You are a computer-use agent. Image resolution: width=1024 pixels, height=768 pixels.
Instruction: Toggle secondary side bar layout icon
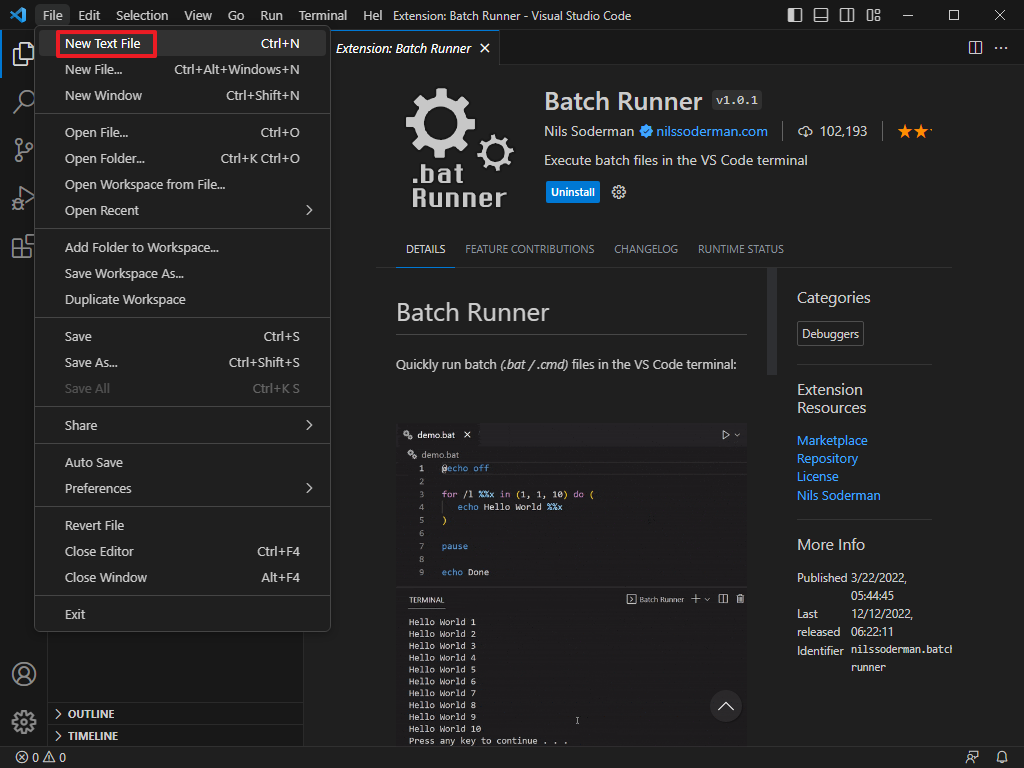847,15
